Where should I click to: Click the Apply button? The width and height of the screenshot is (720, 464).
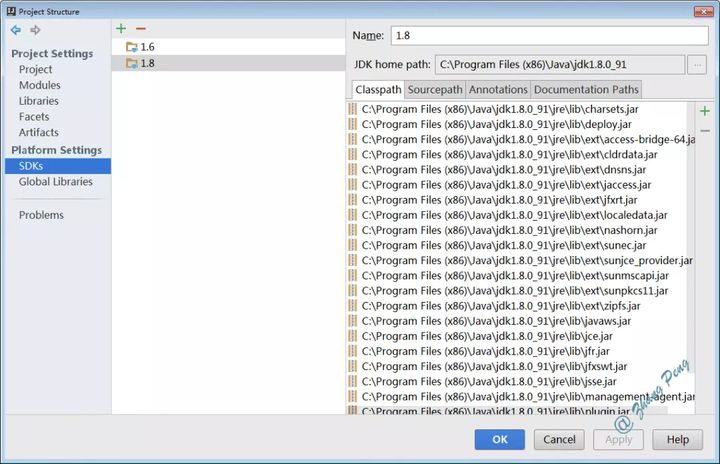point(619,440)
